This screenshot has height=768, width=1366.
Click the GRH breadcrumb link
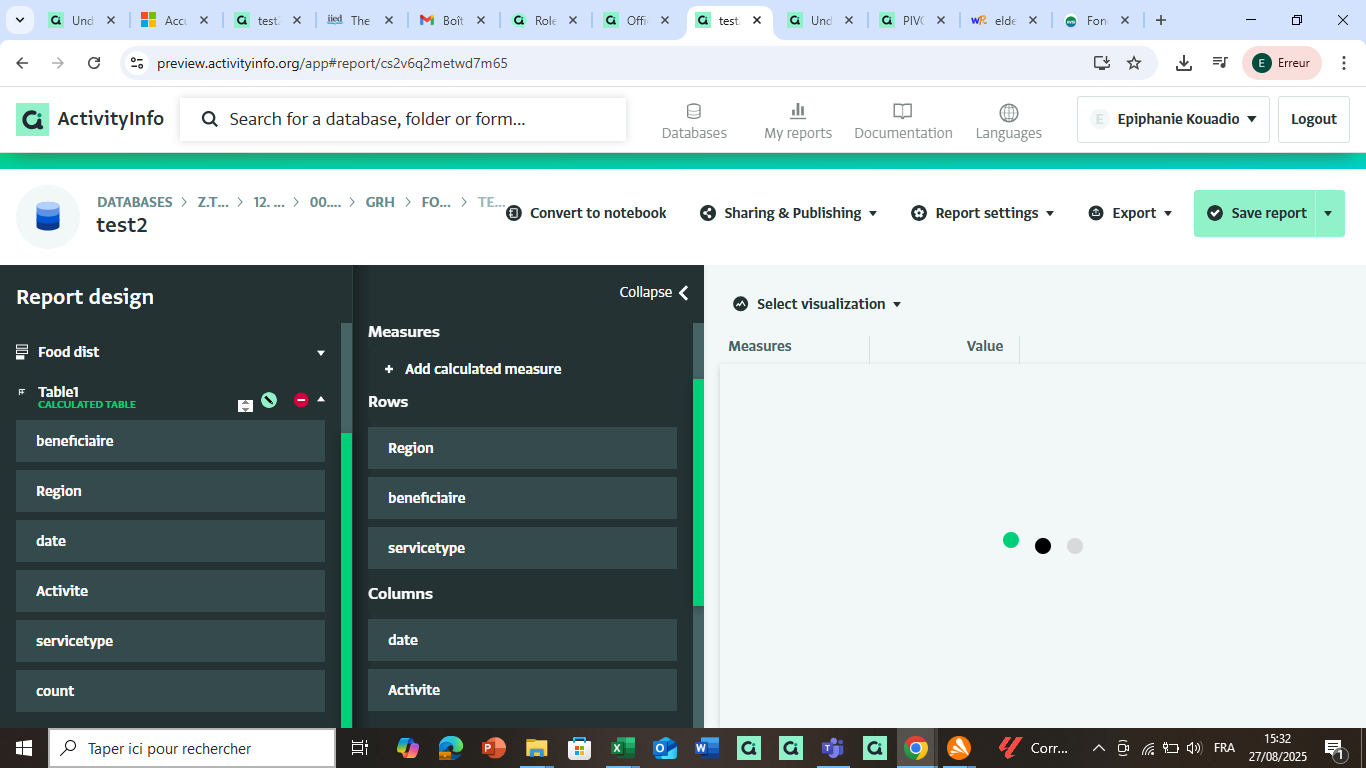tap(380, 202)
